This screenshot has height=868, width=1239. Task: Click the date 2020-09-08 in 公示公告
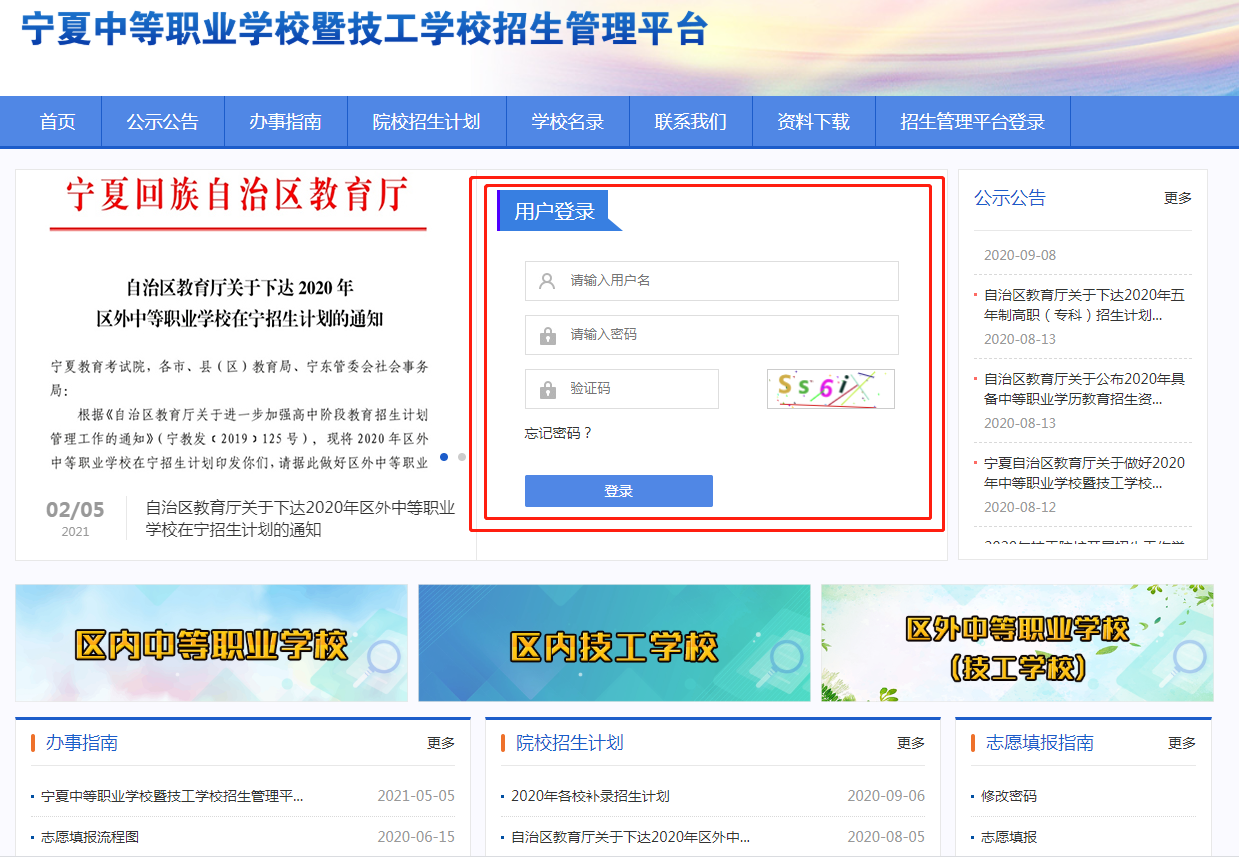(1020, 255)
